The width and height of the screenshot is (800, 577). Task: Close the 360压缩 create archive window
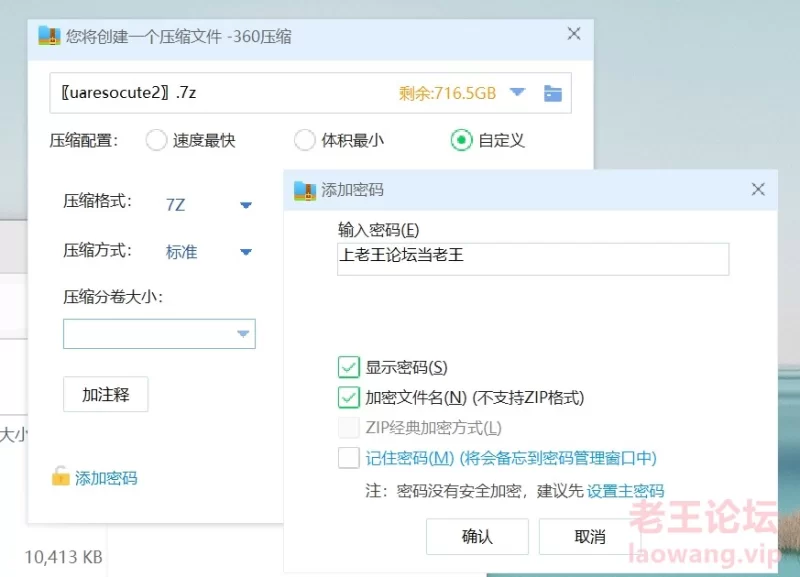point(574,34)
